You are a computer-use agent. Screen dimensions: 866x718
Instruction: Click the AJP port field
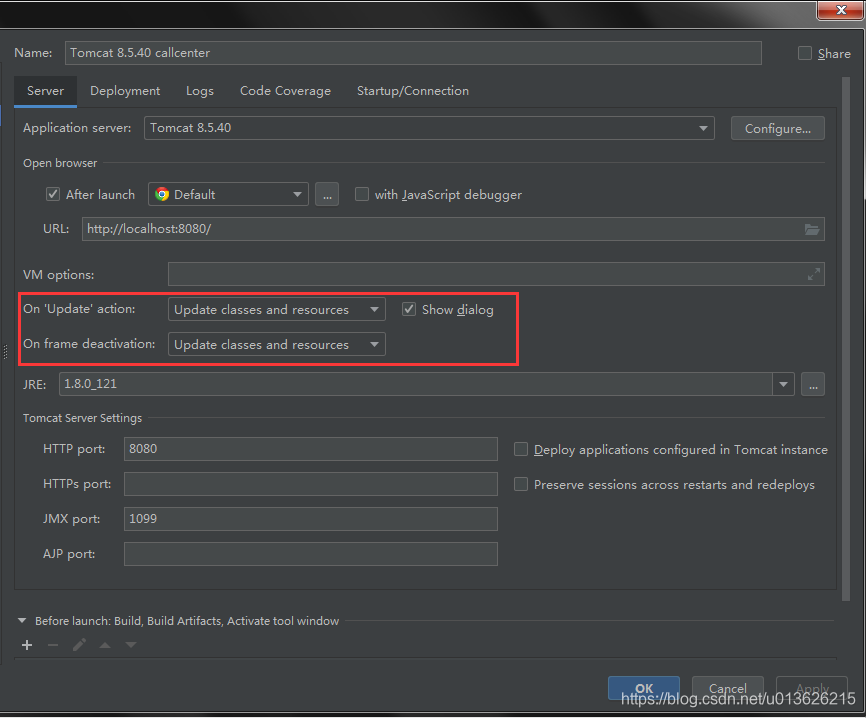click(x=310, y=554)
